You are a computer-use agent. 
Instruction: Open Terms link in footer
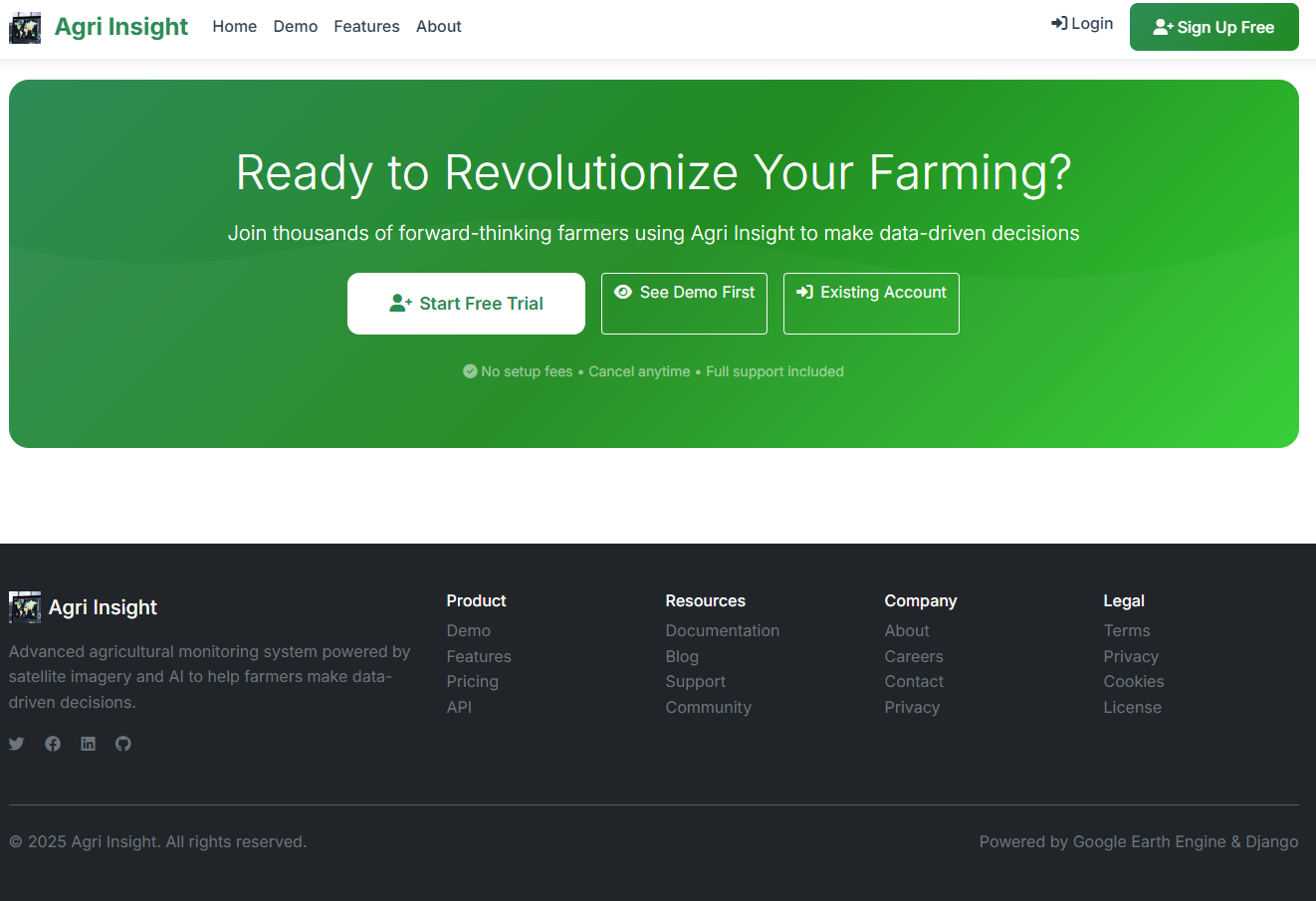(x=1127, y=631)
